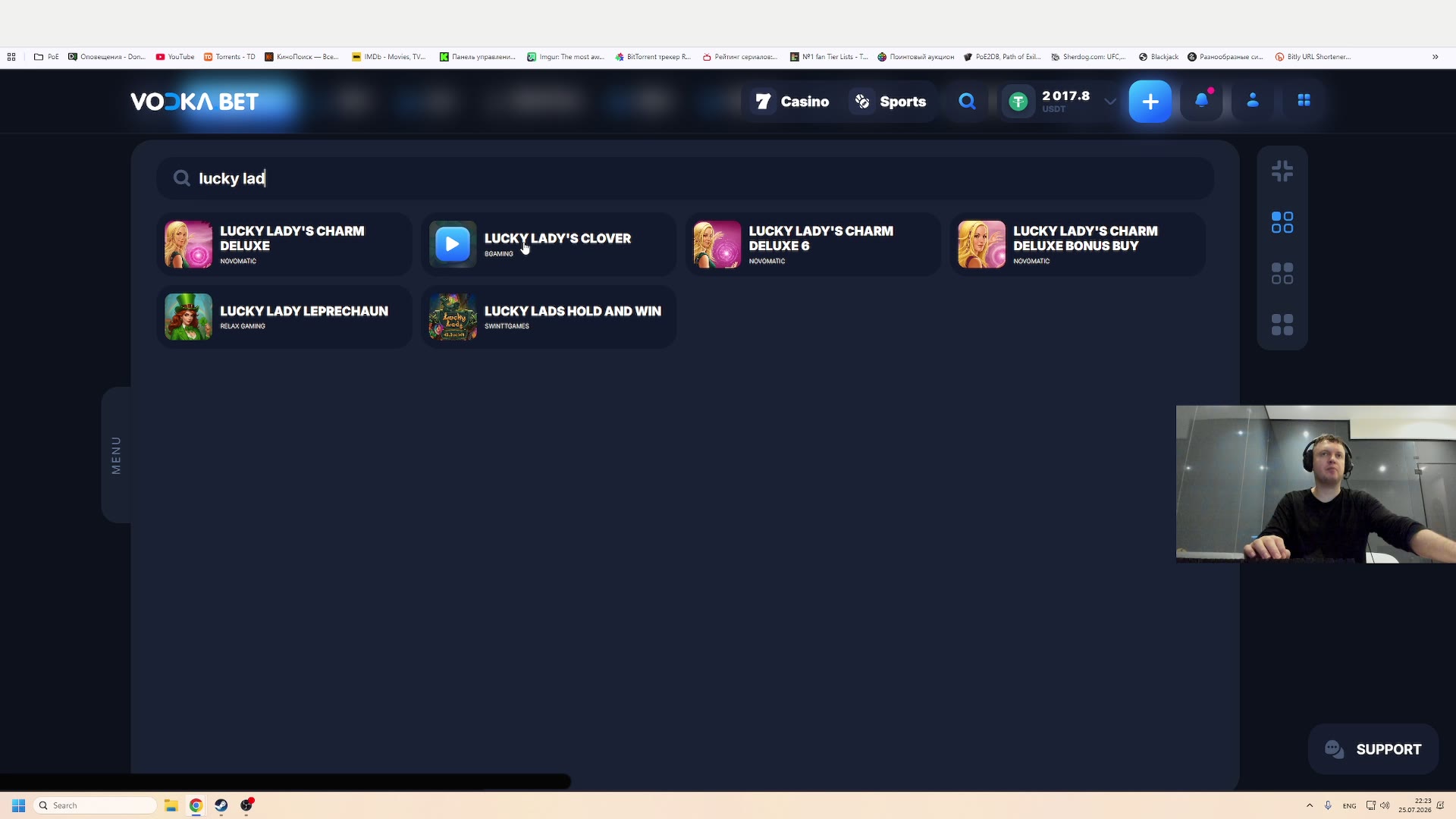Viewport: 1456px width, 819px height.
Task: Open the user profile icon
Action: pyautogui.click(x=1253, y=100)
